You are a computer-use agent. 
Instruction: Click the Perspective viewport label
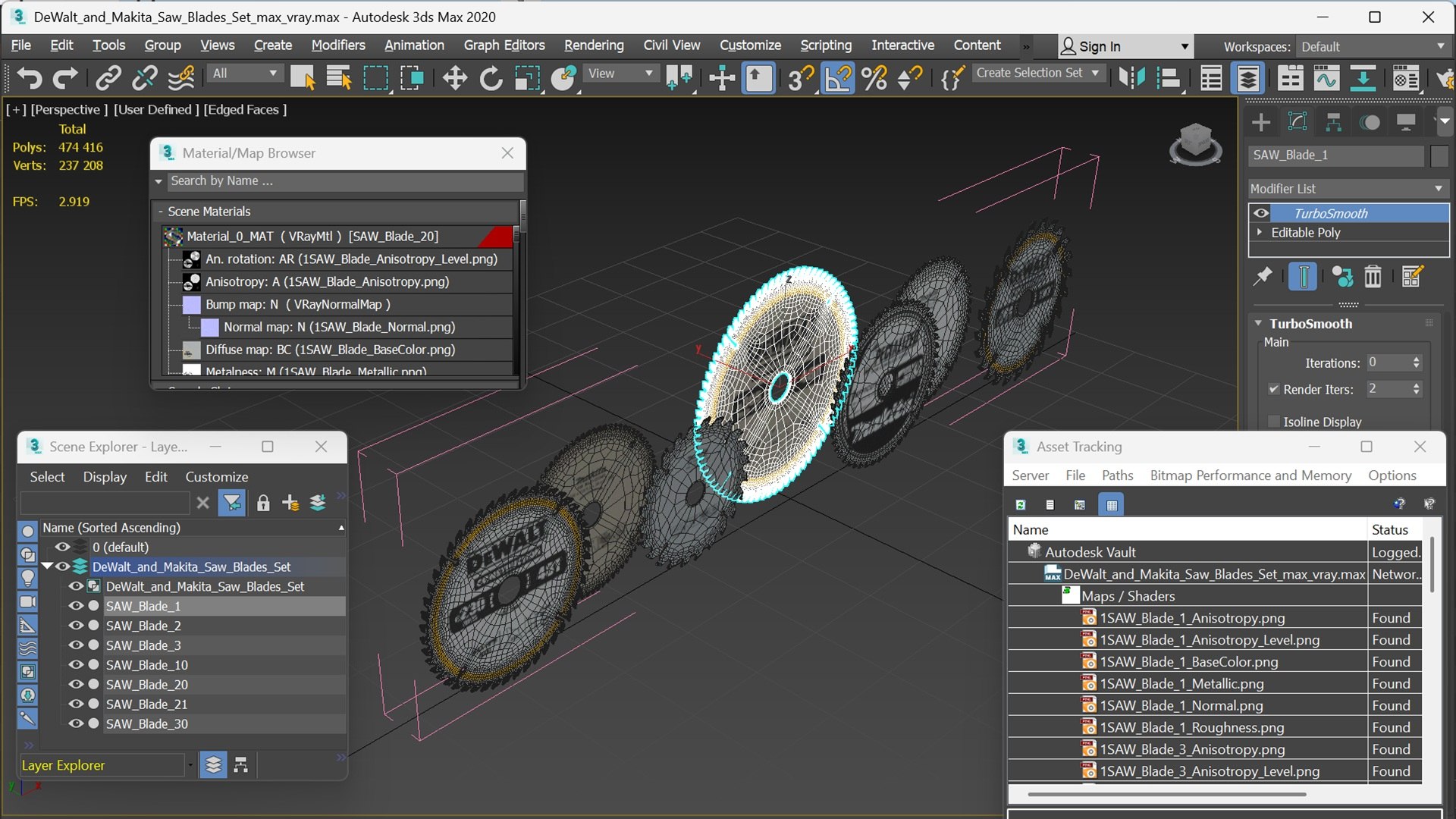pyautogui.click(x=69, y=109)
